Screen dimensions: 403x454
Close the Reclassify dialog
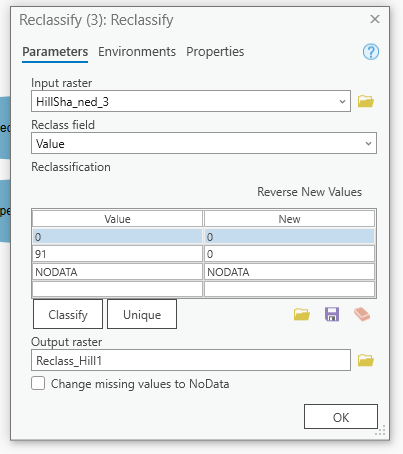(x=375, y=19)
